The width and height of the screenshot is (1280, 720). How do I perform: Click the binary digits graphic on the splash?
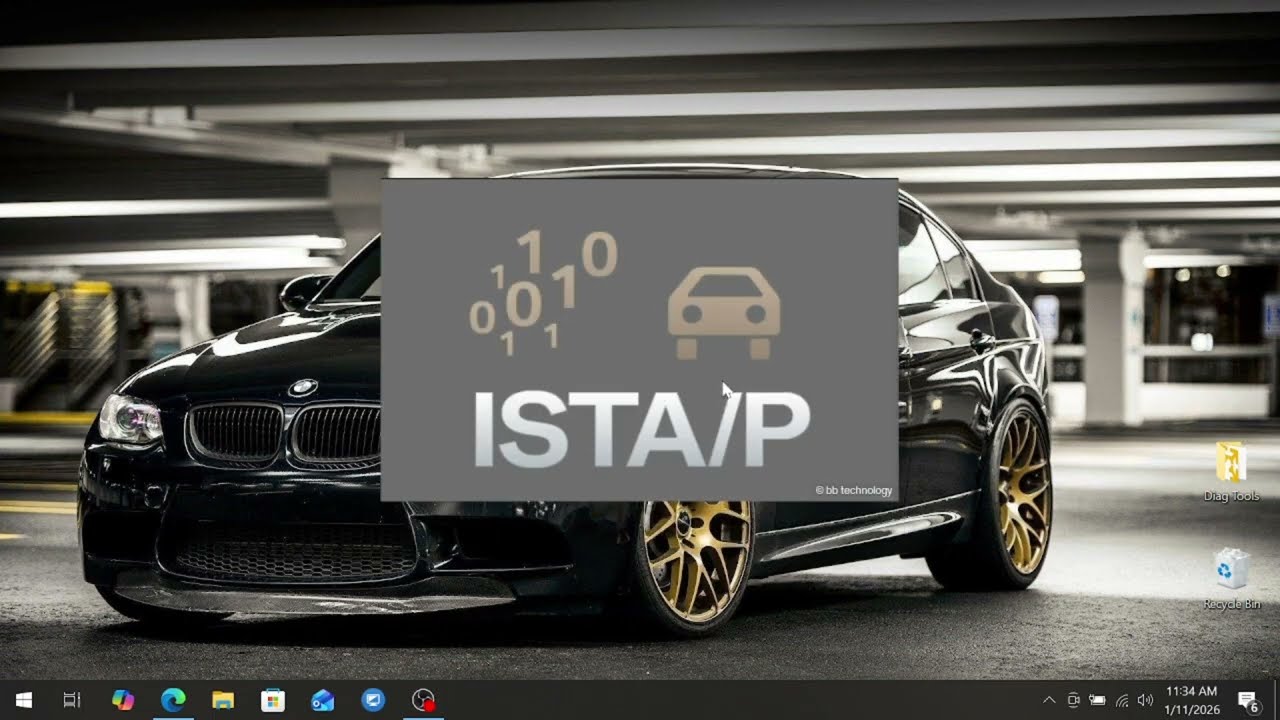(x=543, y=292)
